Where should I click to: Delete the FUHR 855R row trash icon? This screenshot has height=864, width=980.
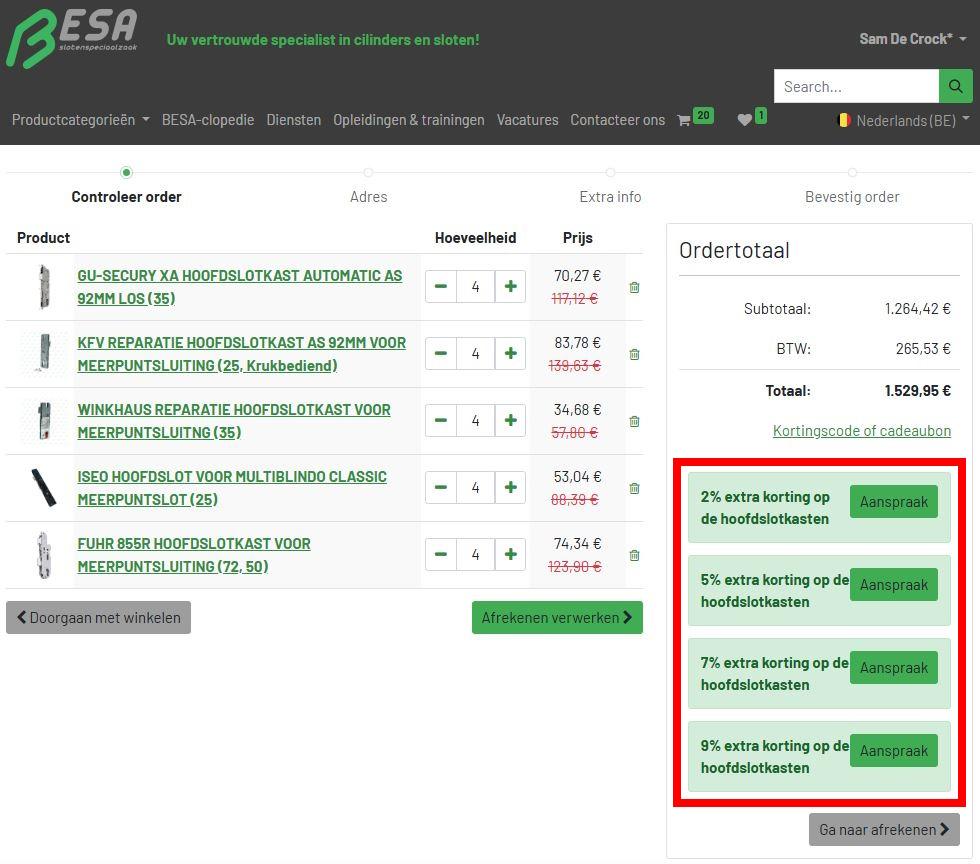click(634, 555)
